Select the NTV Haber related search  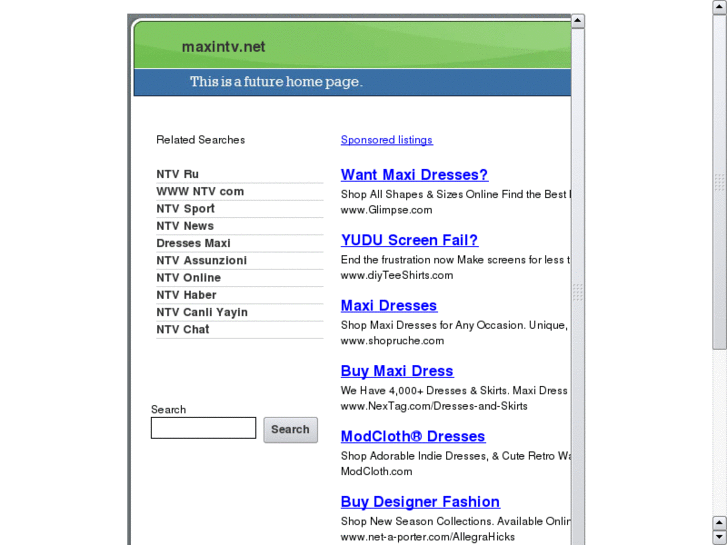click(x=186, y=295)
